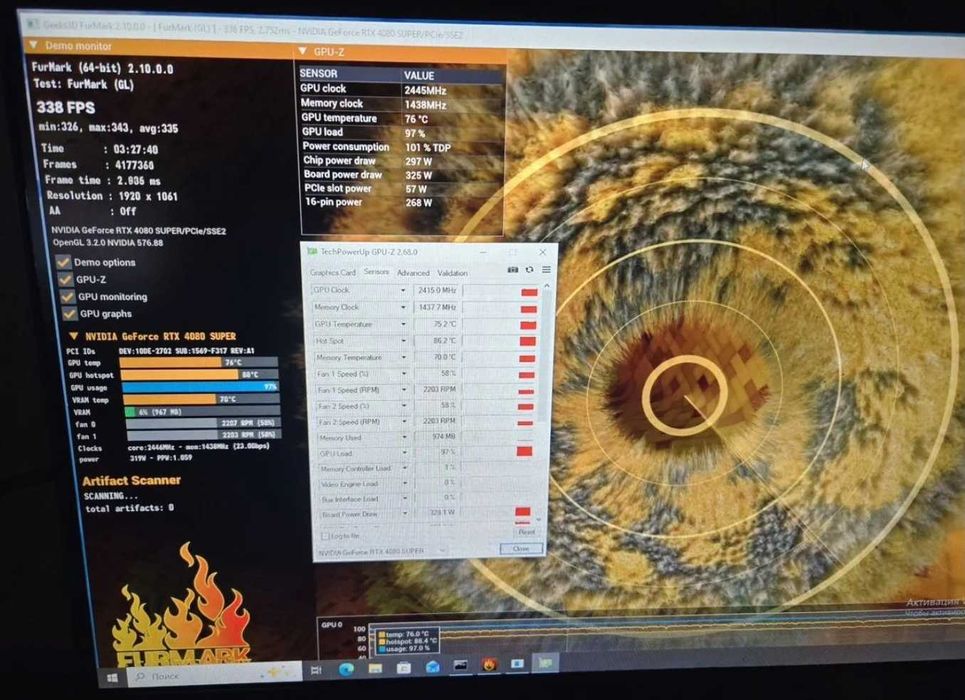965x700 pixels.
Task: Click the Close button in GPU-Z
Action: tap(521, 548)
